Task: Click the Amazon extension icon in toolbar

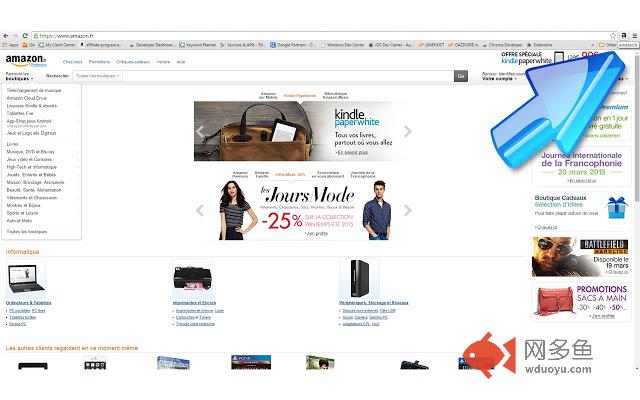Action: 624,36
